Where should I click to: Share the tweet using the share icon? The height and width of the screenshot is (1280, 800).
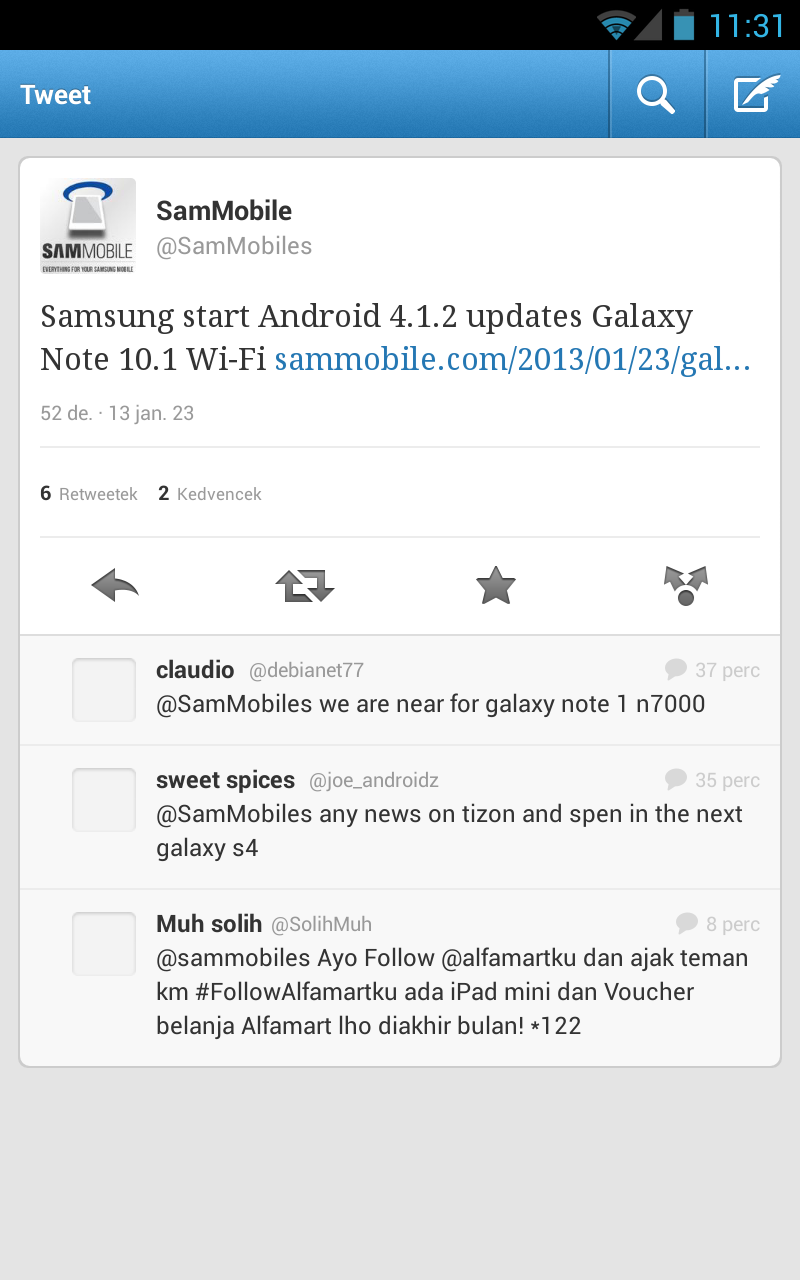(x=686, y=585)
